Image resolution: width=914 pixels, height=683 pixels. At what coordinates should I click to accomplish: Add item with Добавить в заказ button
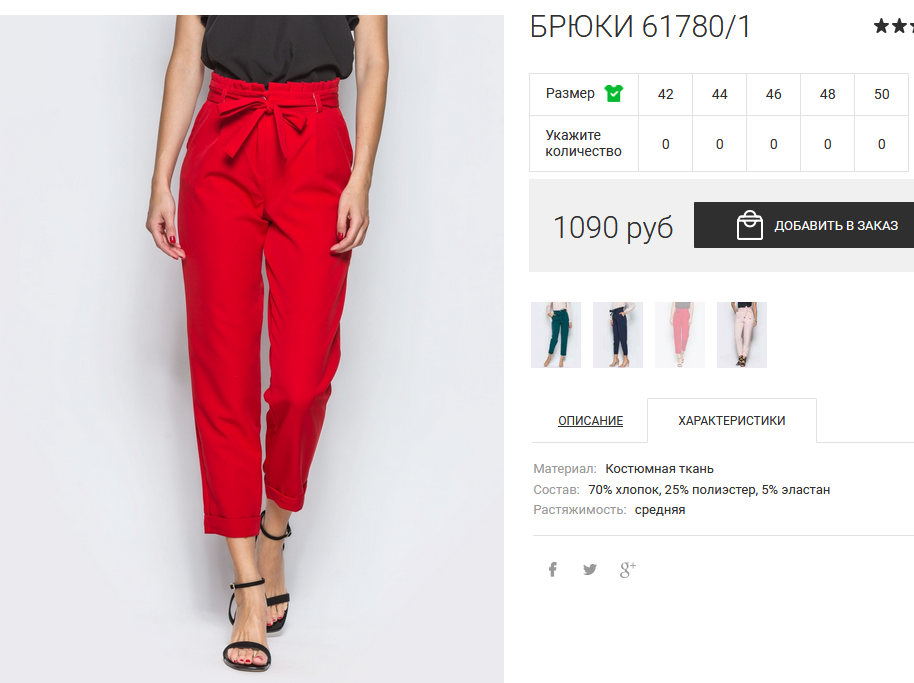pos(804,225)
